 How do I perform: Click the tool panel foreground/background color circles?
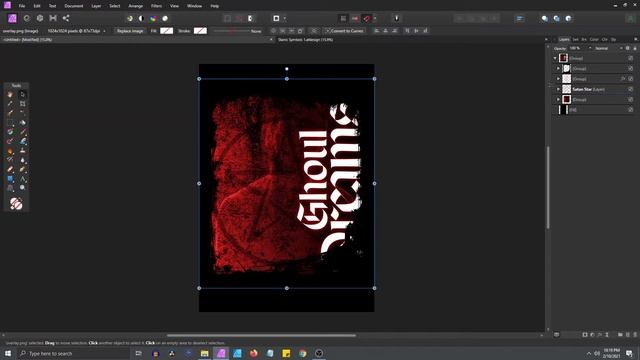coord(16,203)
